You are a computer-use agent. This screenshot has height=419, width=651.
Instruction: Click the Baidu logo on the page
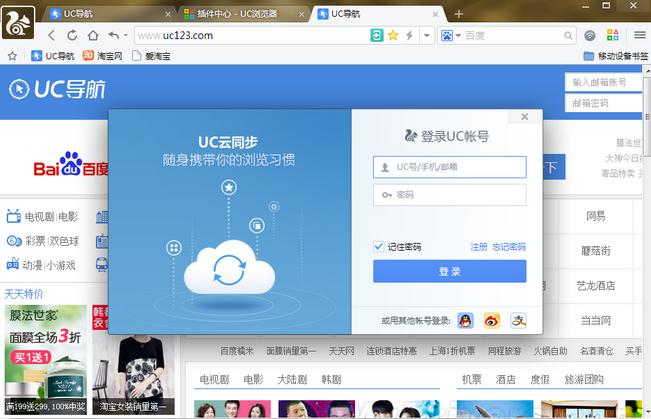point(71,164)
